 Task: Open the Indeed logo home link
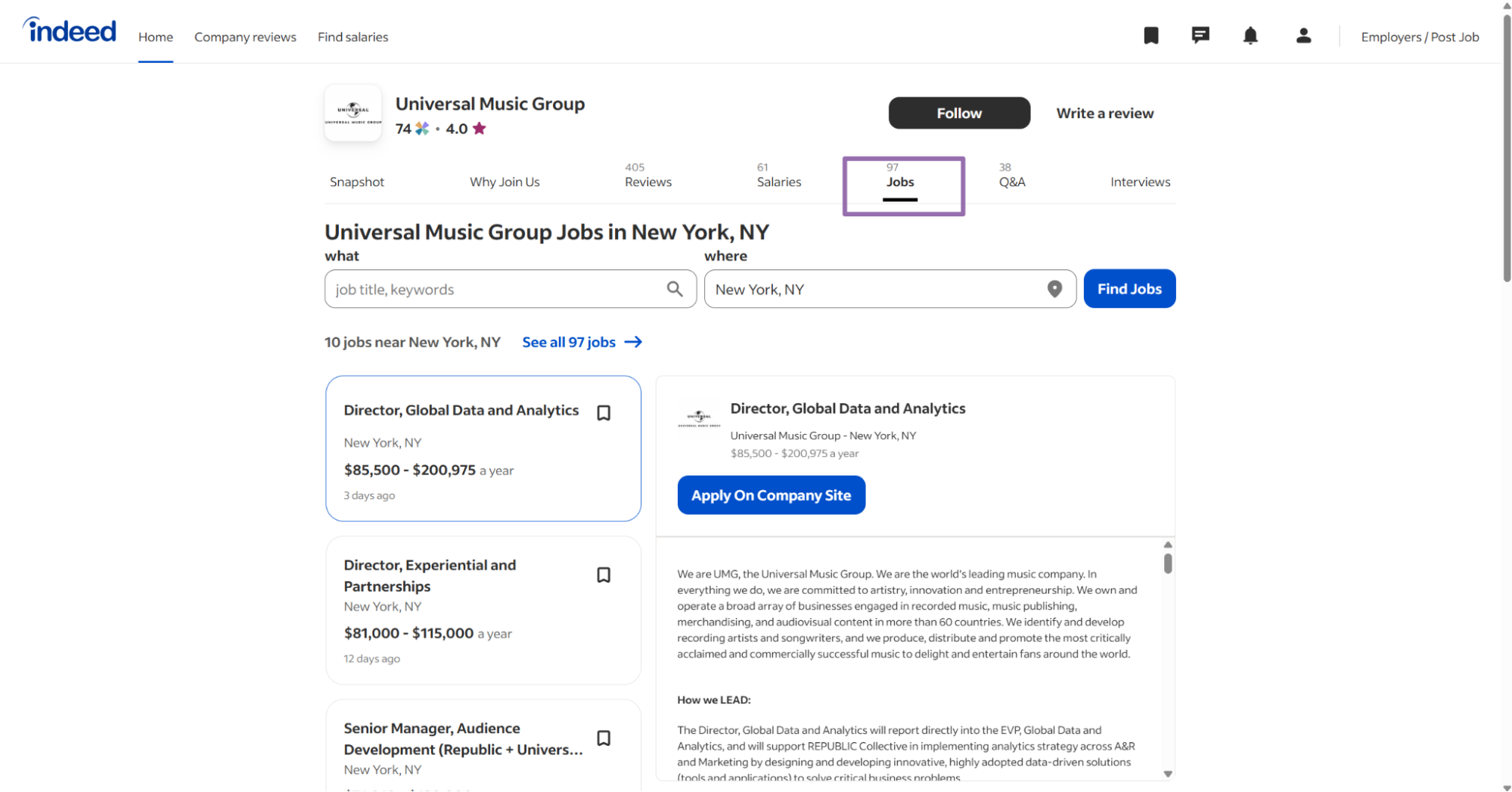[x=70, y=30]
